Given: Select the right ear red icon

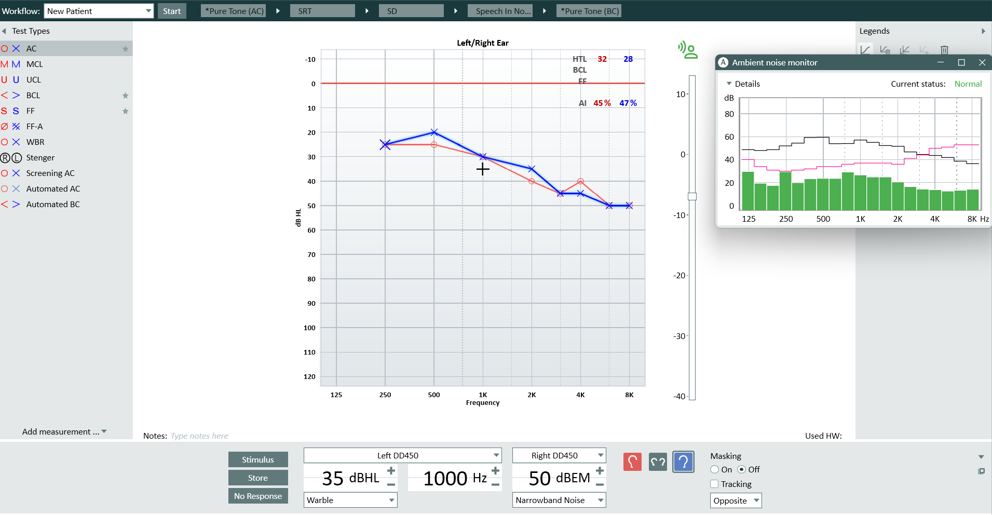Looking at the screenshot, I should click(632, 462).
